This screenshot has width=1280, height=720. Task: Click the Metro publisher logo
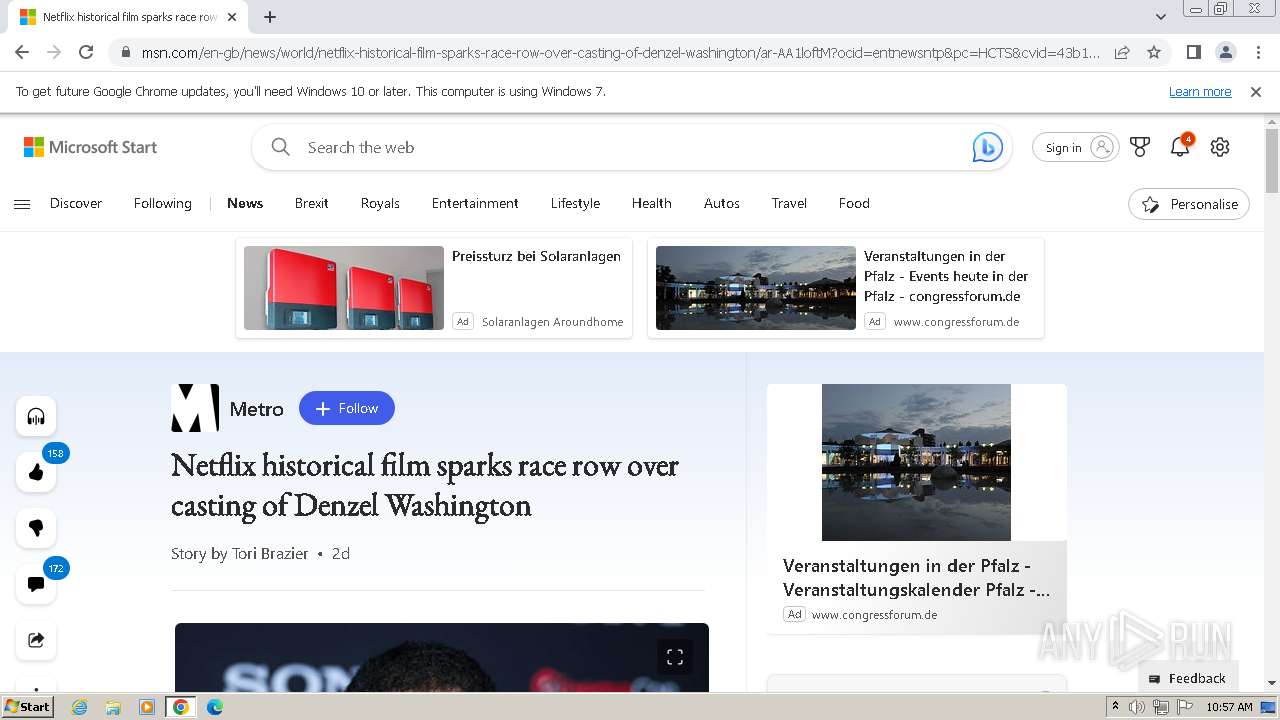195,408
